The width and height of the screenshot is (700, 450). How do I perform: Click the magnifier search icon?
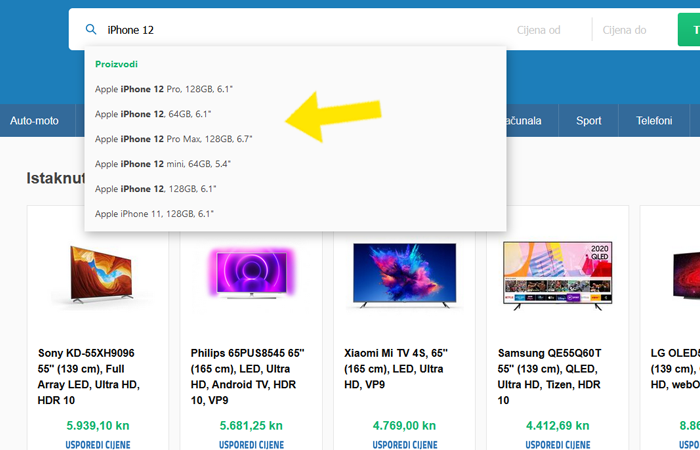click(x=91, y=29)
